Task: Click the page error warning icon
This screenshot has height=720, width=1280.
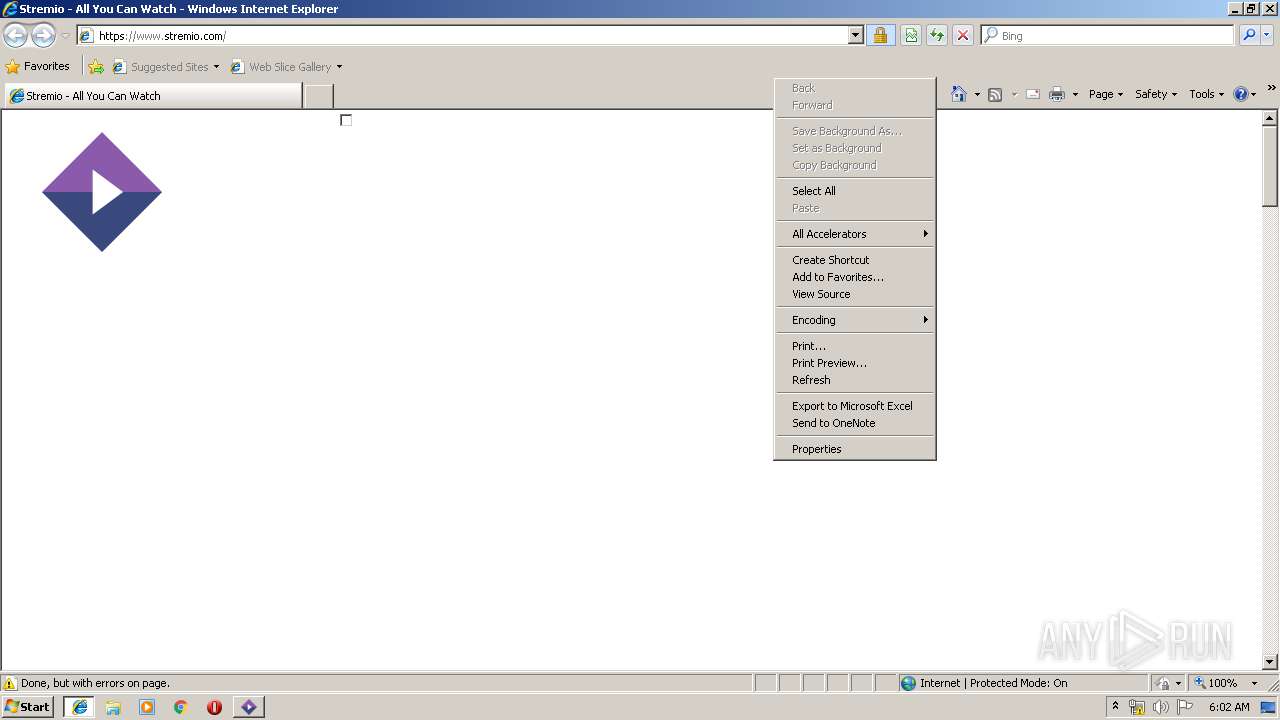Action: tap(10, 683)
